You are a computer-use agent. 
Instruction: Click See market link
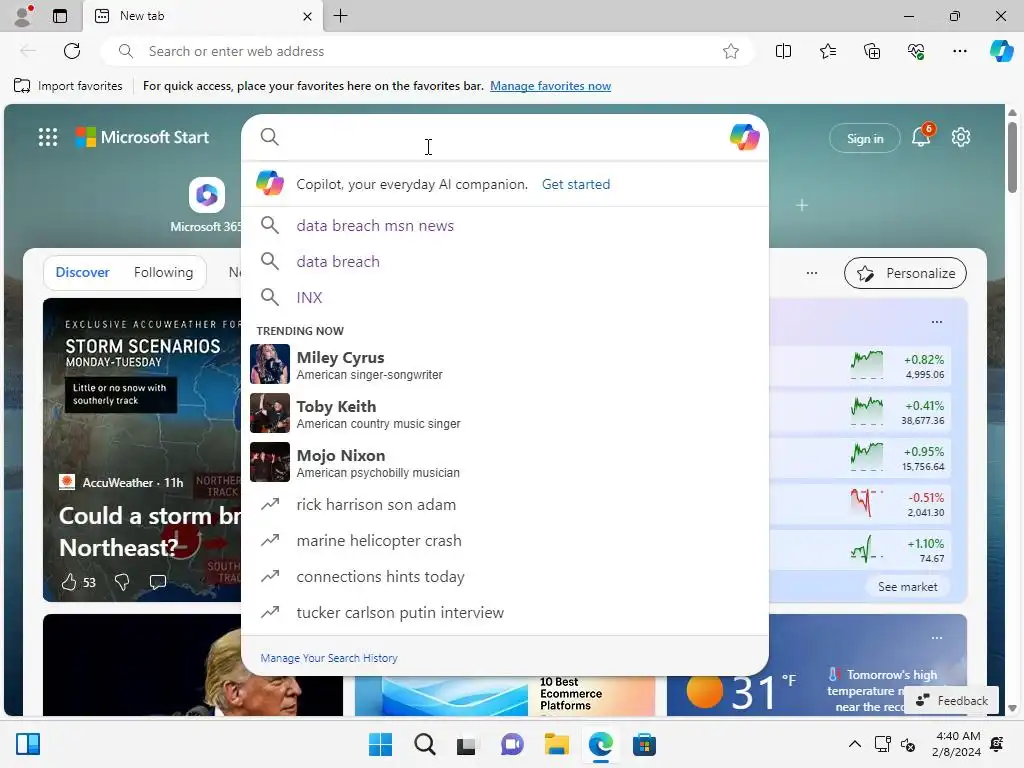pos(907,586)
